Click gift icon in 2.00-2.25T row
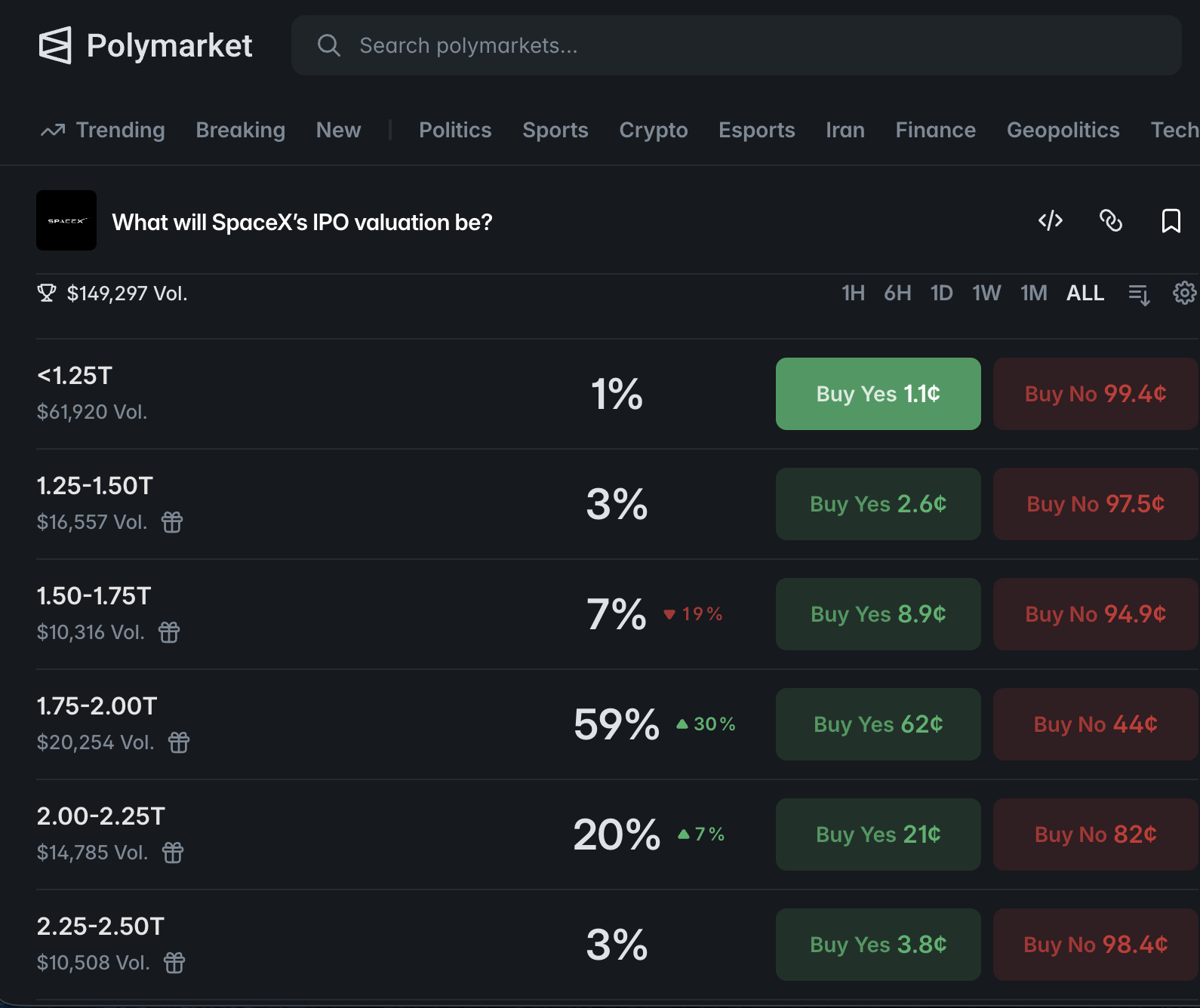The height and width of the screenshot is (1008, 1200). click(x=173, y=852)
